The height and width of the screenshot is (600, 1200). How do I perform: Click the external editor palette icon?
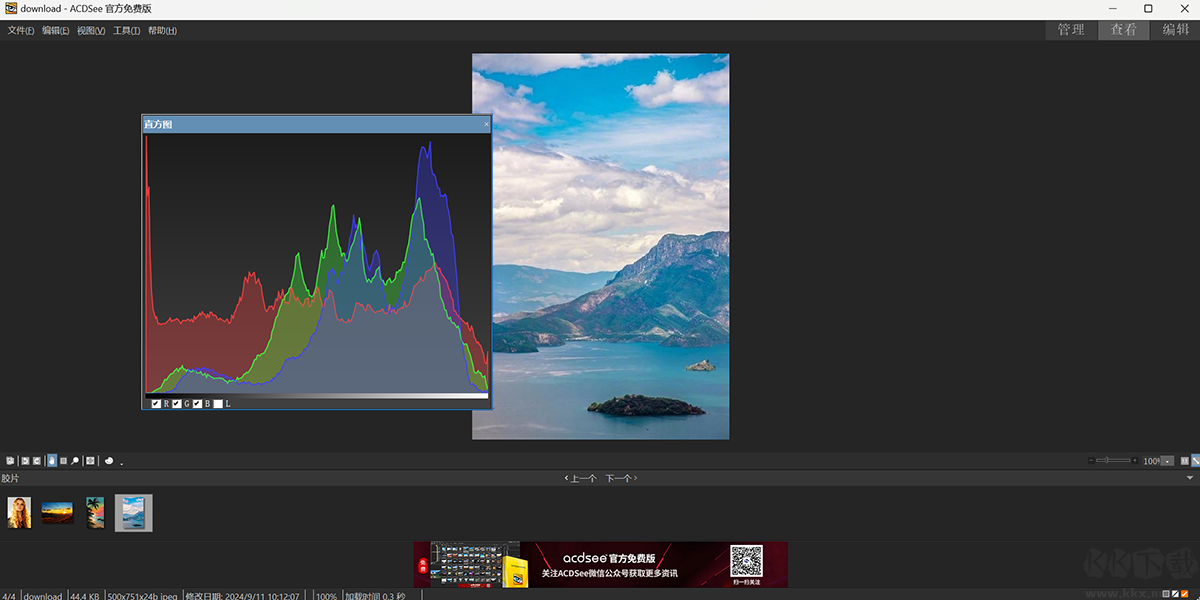[109, 461]
